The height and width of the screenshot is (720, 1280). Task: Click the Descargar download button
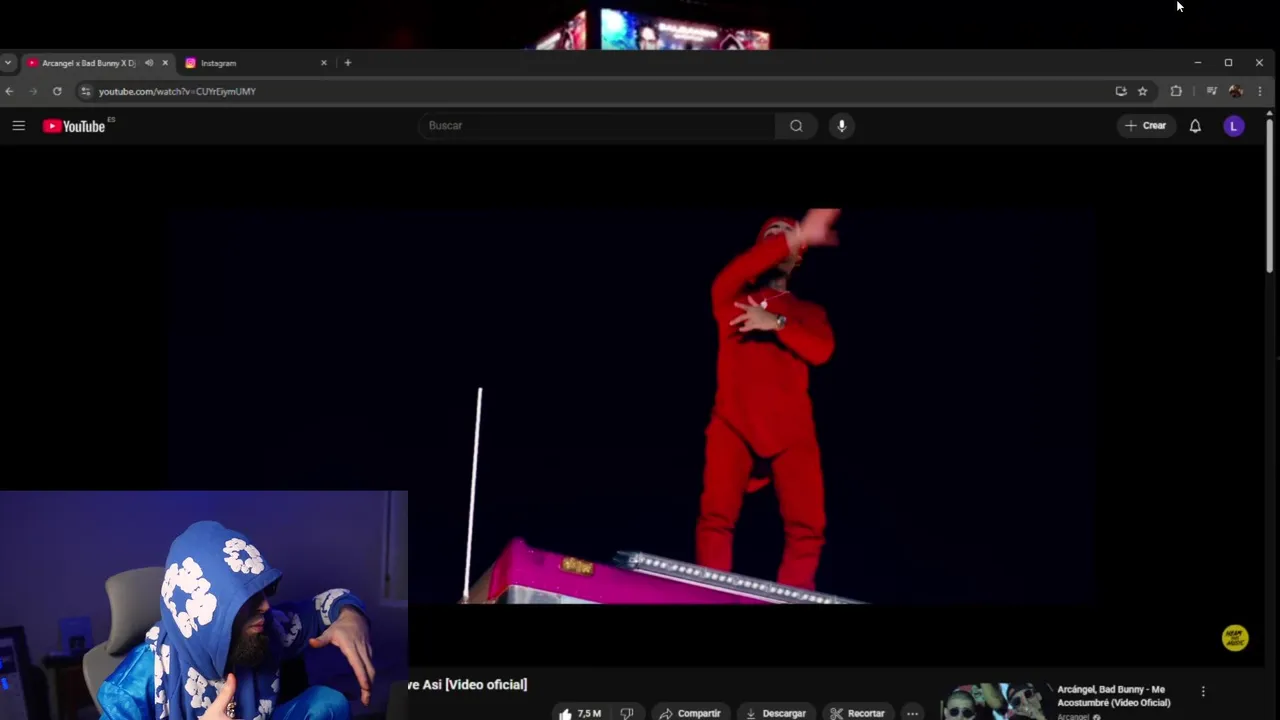point(776,713)
